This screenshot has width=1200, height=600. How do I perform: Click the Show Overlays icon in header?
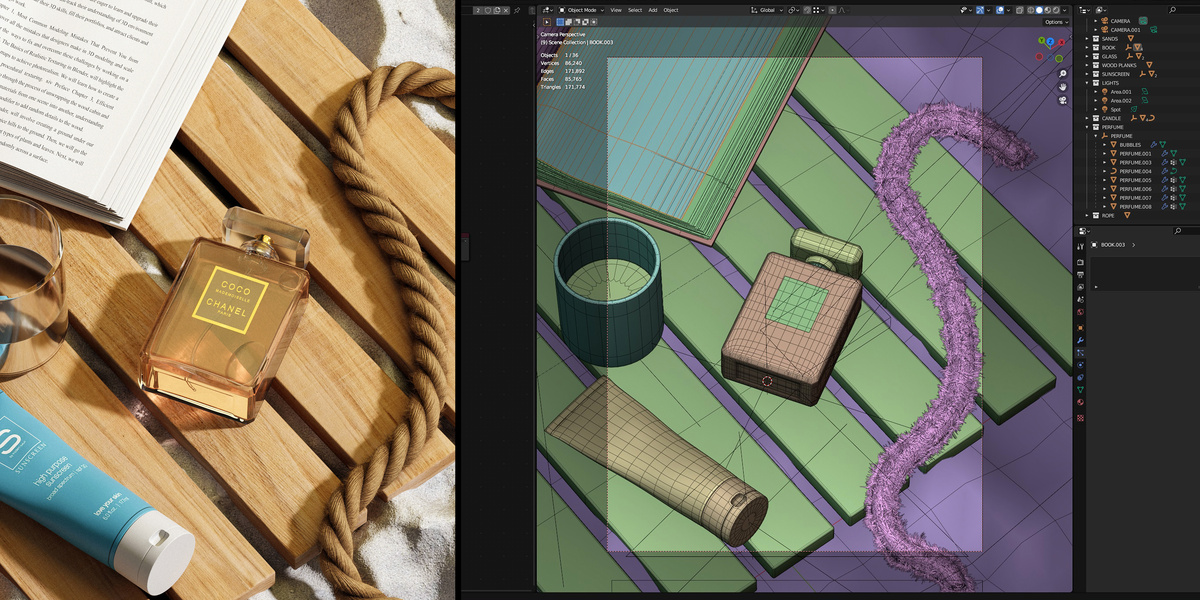(1000, 10)
